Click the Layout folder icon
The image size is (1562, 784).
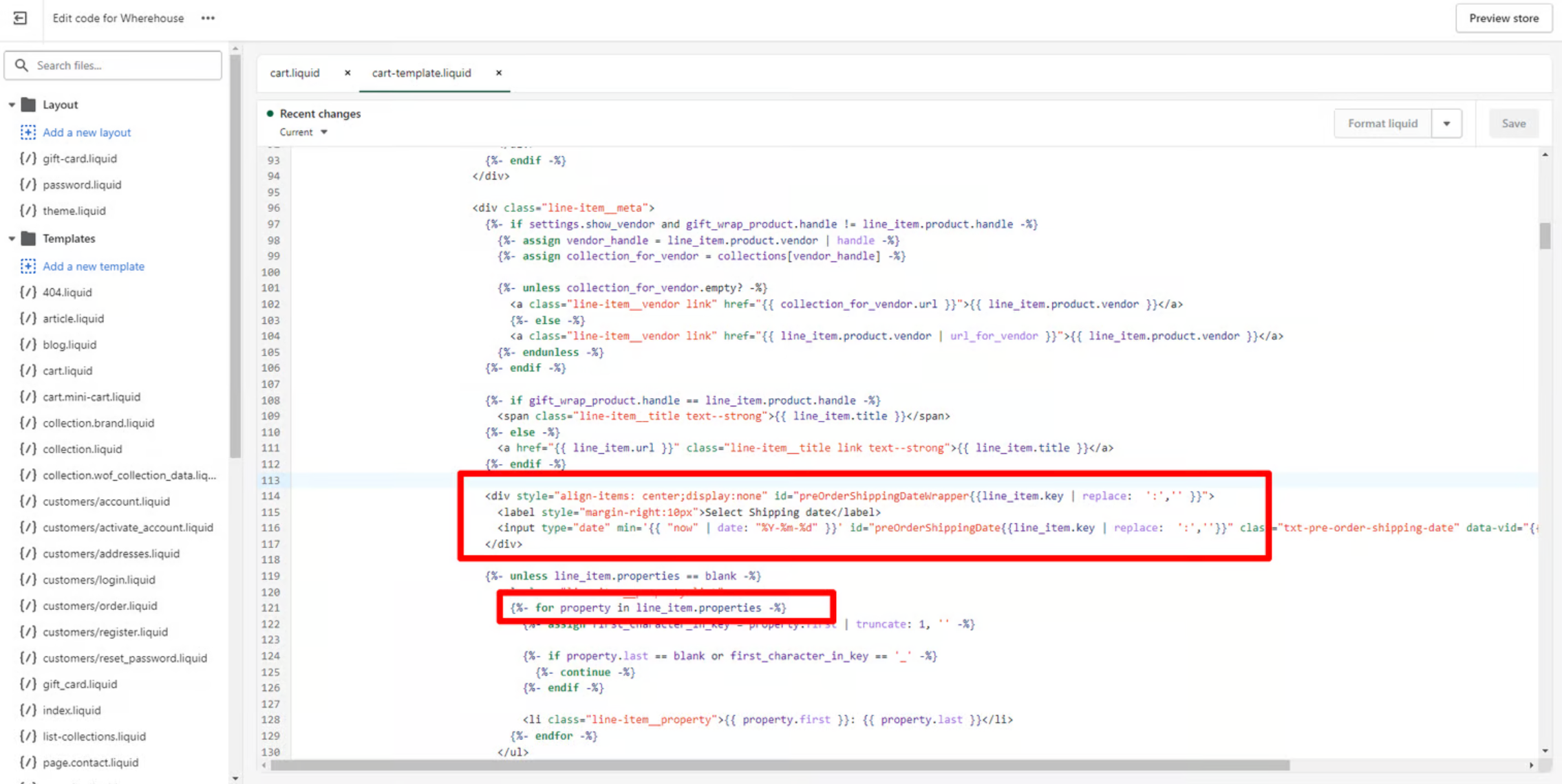click(28, 105)
